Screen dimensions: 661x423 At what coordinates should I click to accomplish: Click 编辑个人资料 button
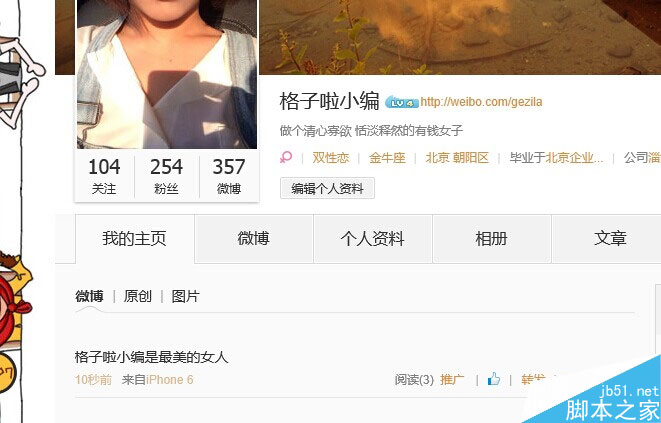[327, 188]
